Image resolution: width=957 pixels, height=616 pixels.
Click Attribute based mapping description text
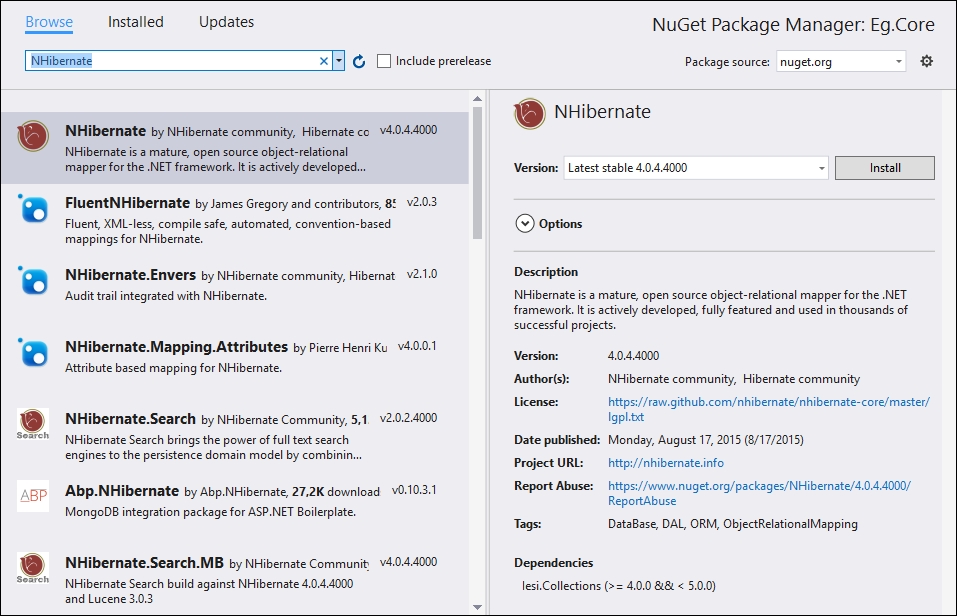[x=173, y=368]
